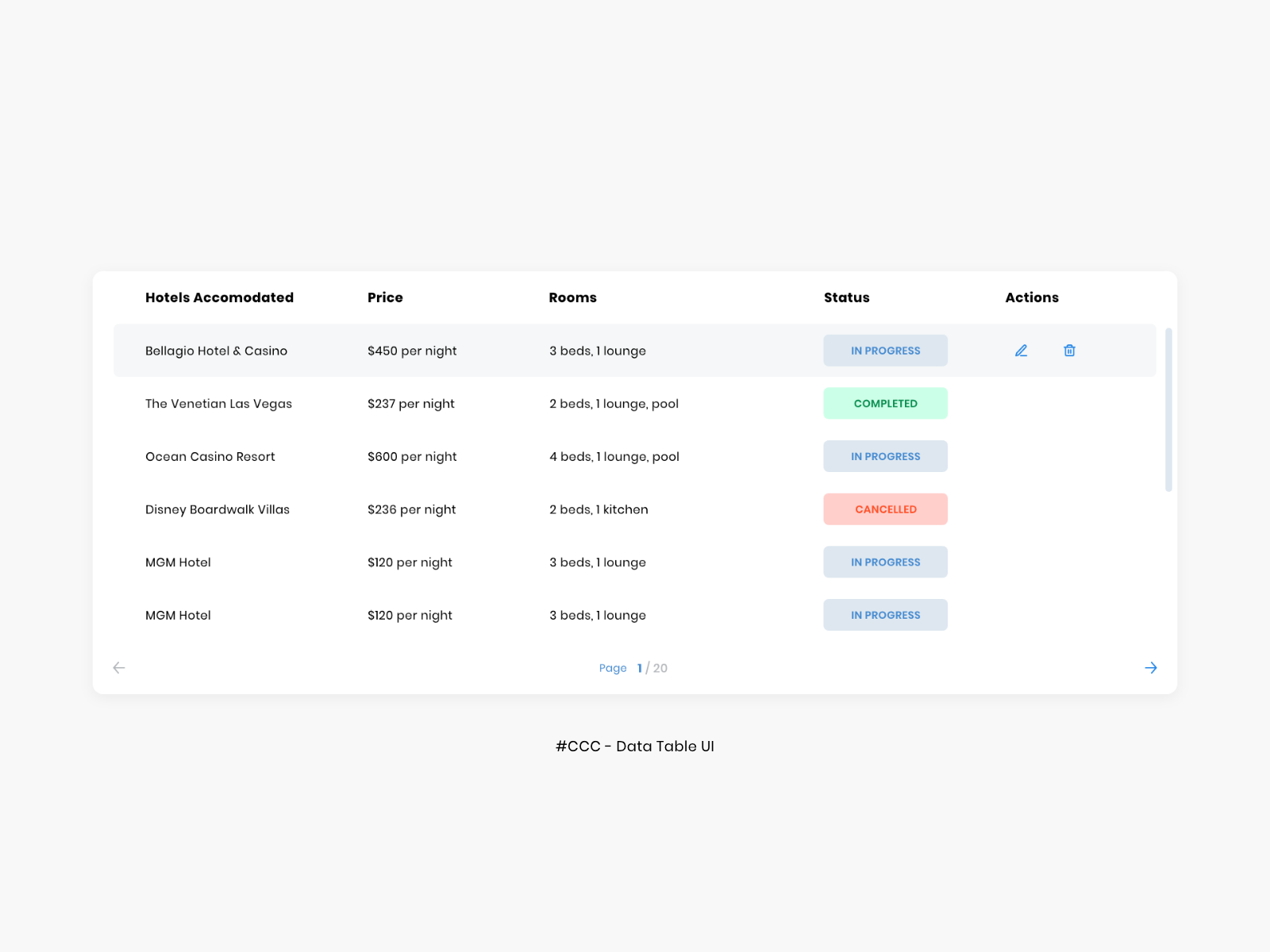Select the edit pencil icon for Bellagio Hotel
The height and width of the screenshot is (952, 1270).
(1021, 350)
